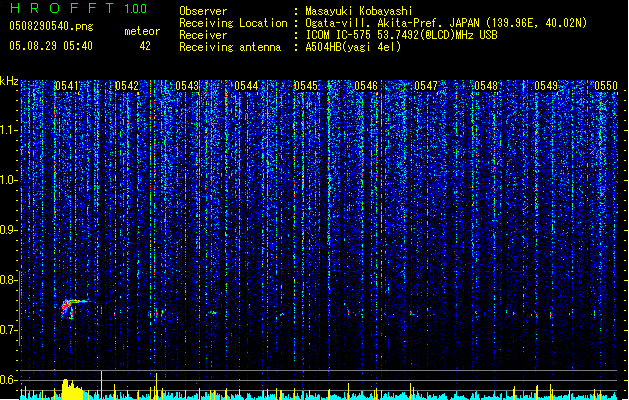The height and width of the screenshot is (400, 629).
Task: Click the 0.6 kHz axis tick label
Action: (x=8, y=380)
